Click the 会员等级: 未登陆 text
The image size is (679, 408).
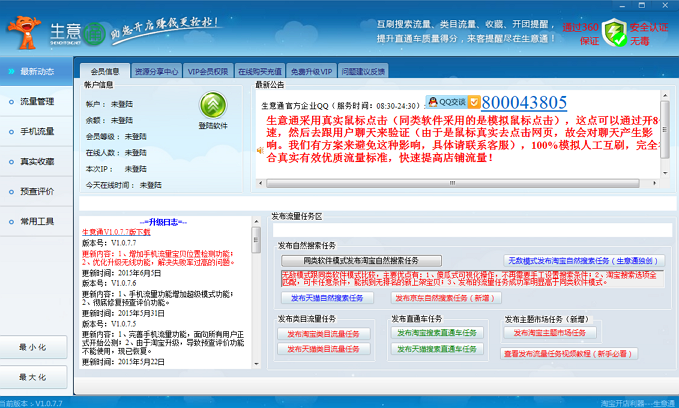[116, 136]
